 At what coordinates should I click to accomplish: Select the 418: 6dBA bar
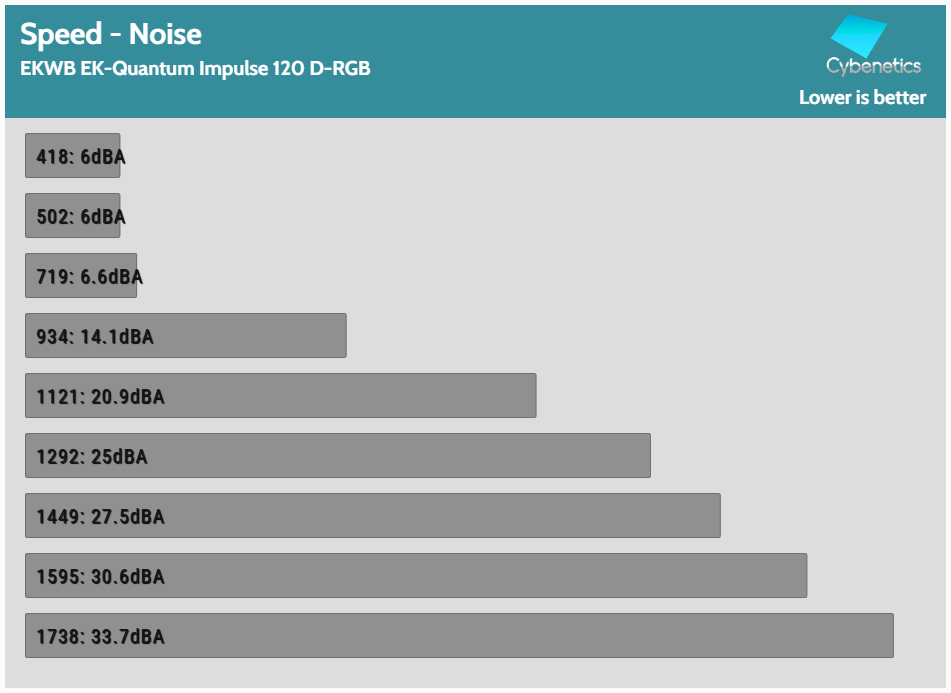(x=73, y=156)
